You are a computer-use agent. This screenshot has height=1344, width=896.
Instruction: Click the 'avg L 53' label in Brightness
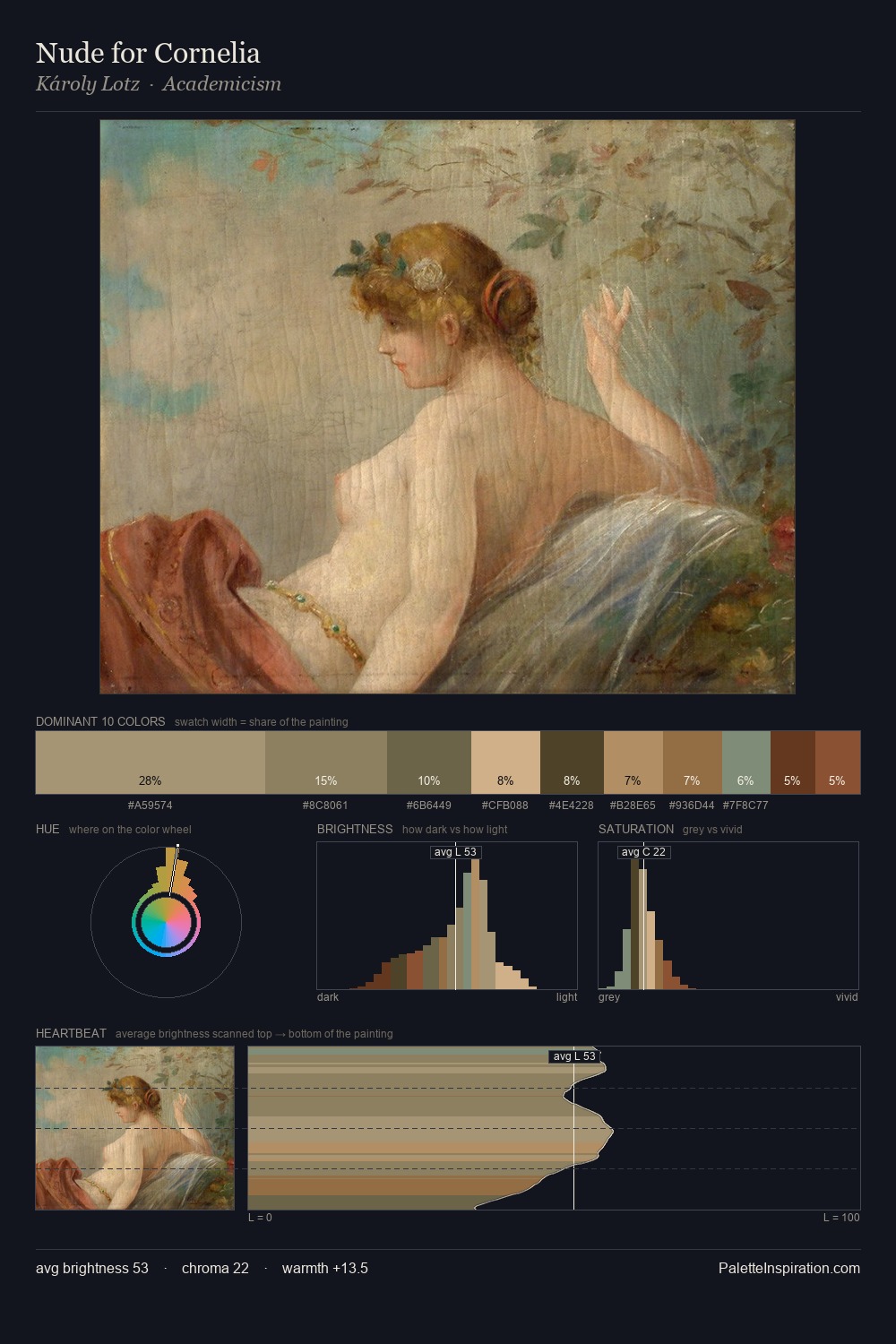455,852
